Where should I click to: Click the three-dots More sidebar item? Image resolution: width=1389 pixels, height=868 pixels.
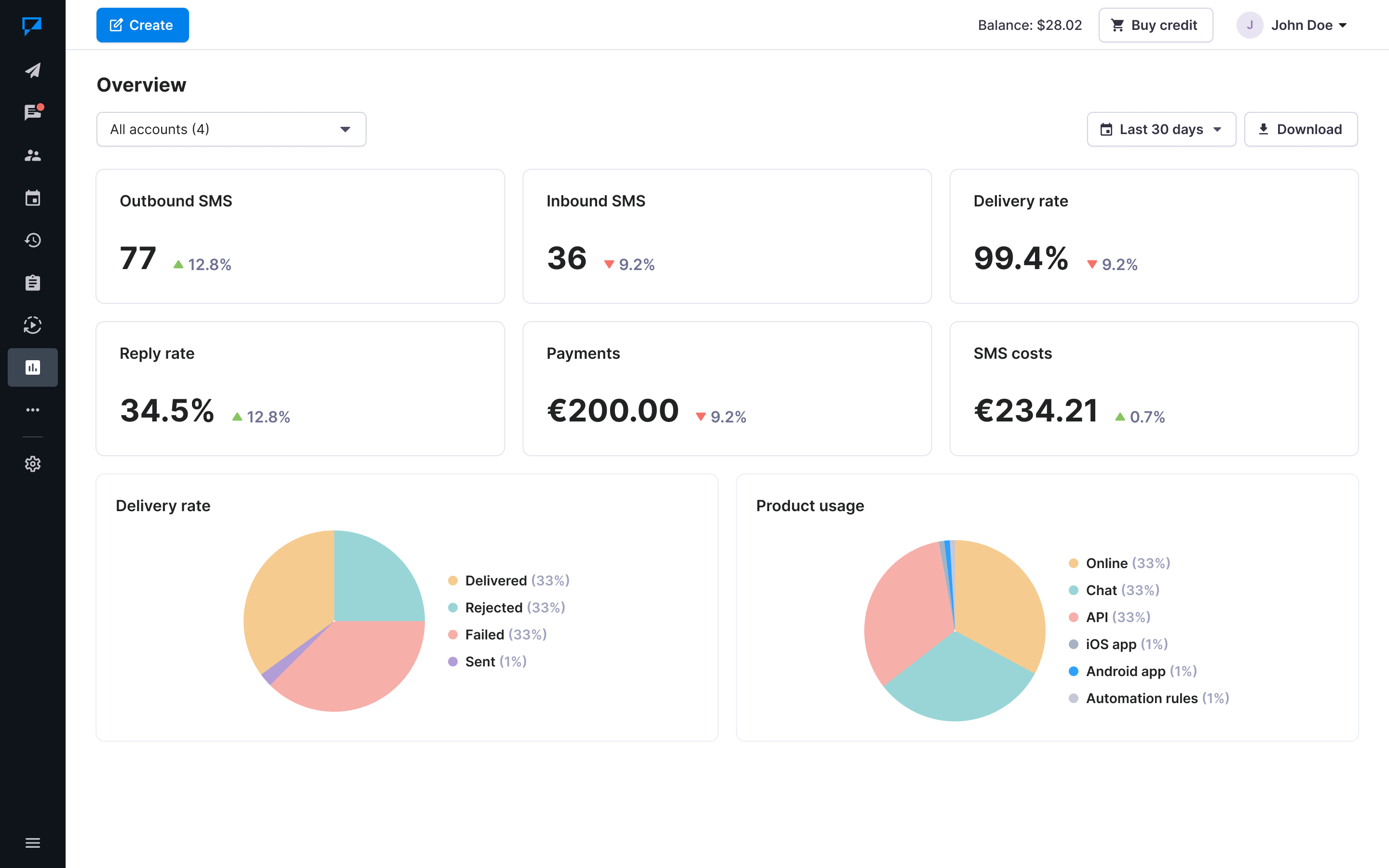(33, 410)
